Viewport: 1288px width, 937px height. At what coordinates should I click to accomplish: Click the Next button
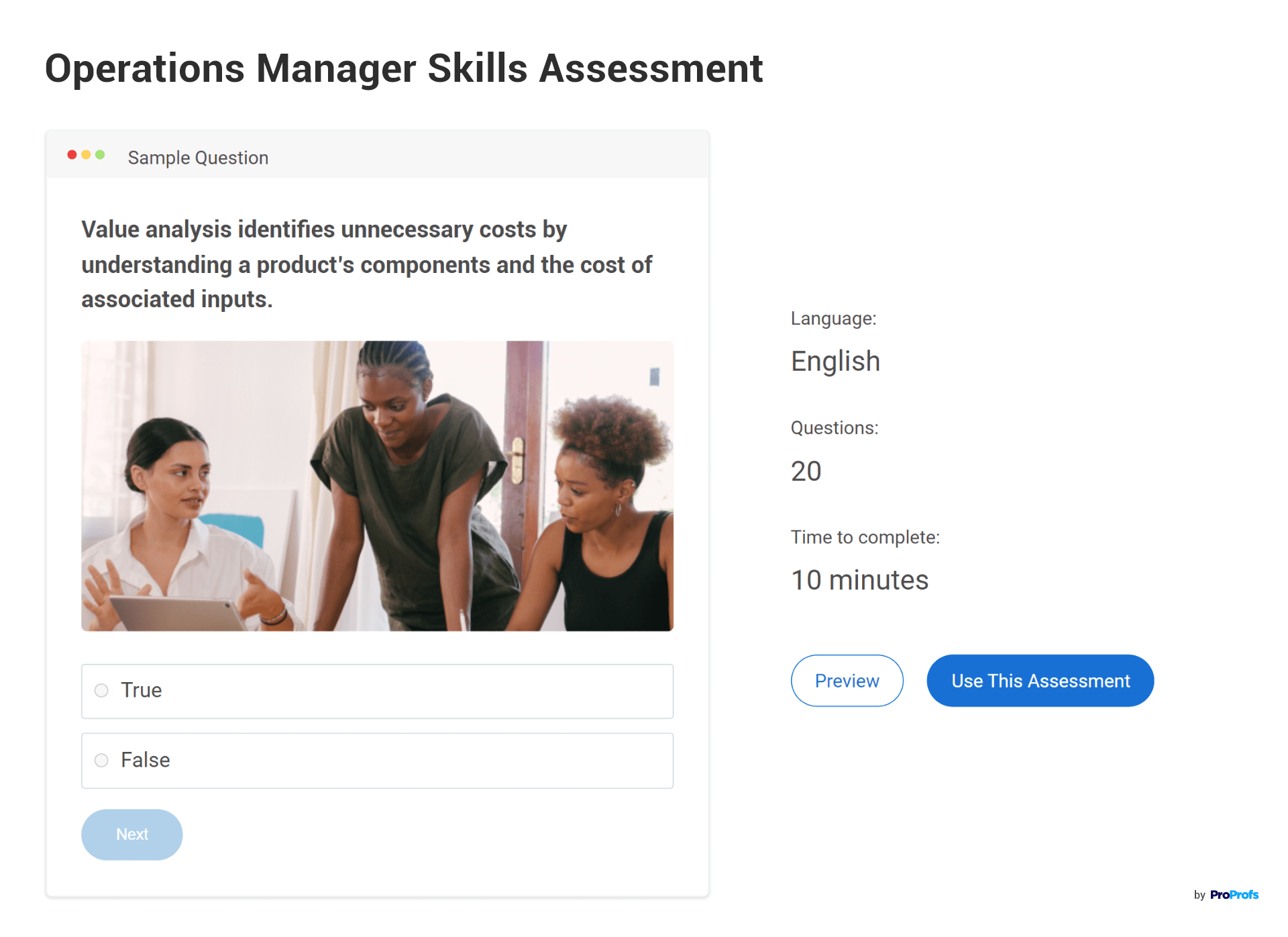pos(131,834)
